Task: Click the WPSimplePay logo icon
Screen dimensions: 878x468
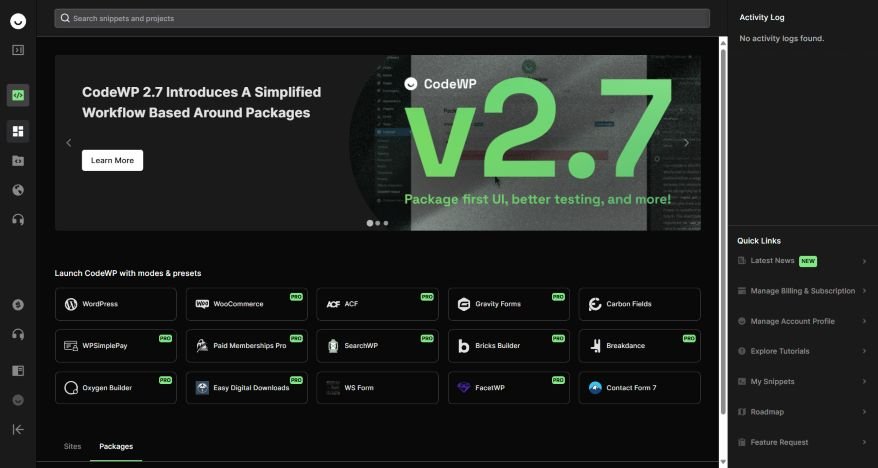Action: (x=71, y=346)
